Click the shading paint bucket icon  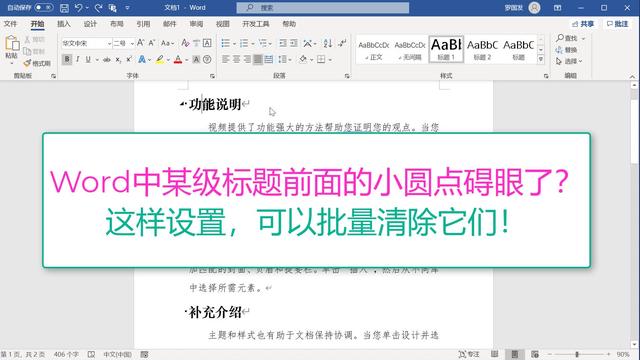[x=303, y=60]
